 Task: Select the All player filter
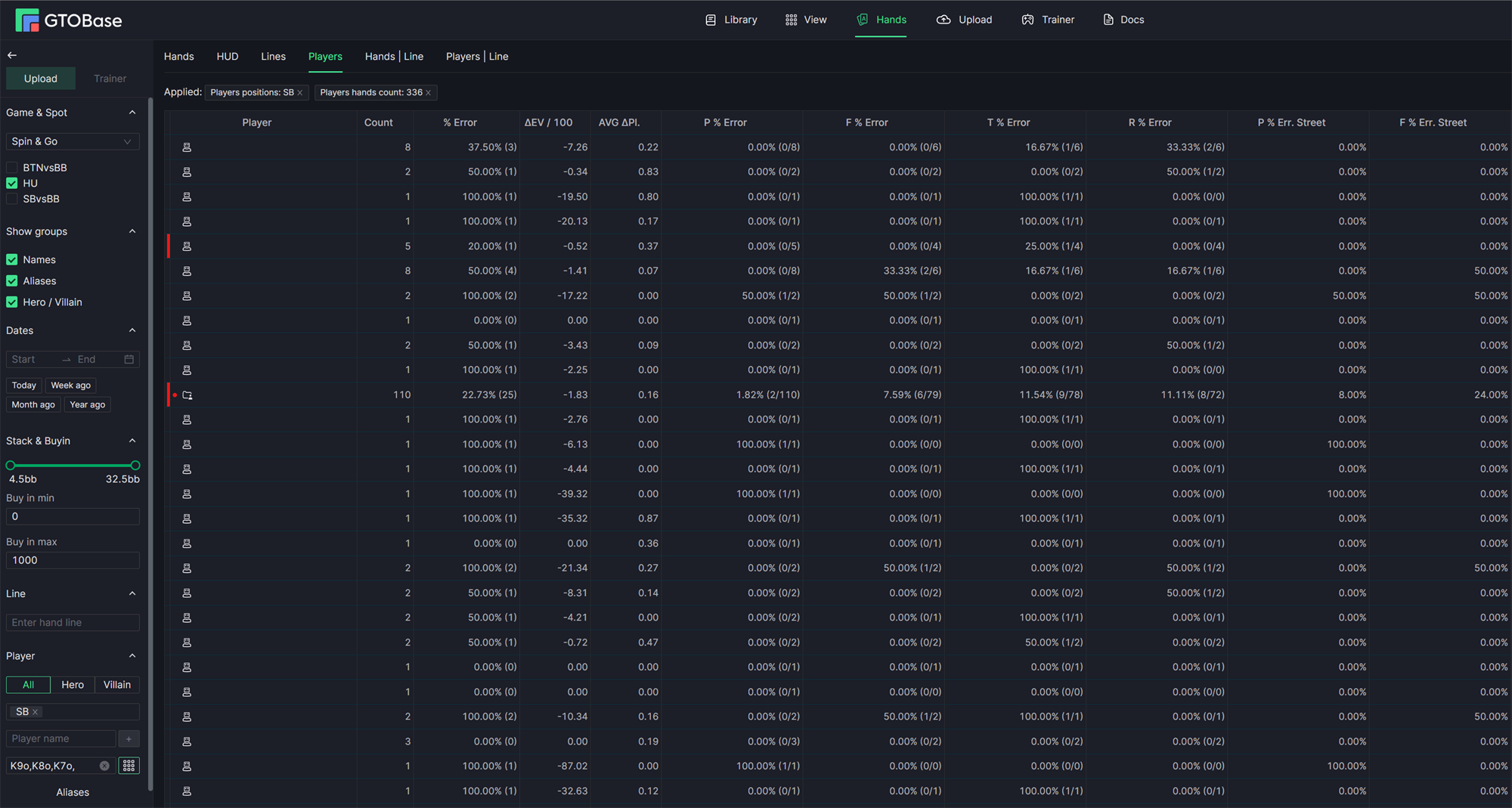click(28, 685)
